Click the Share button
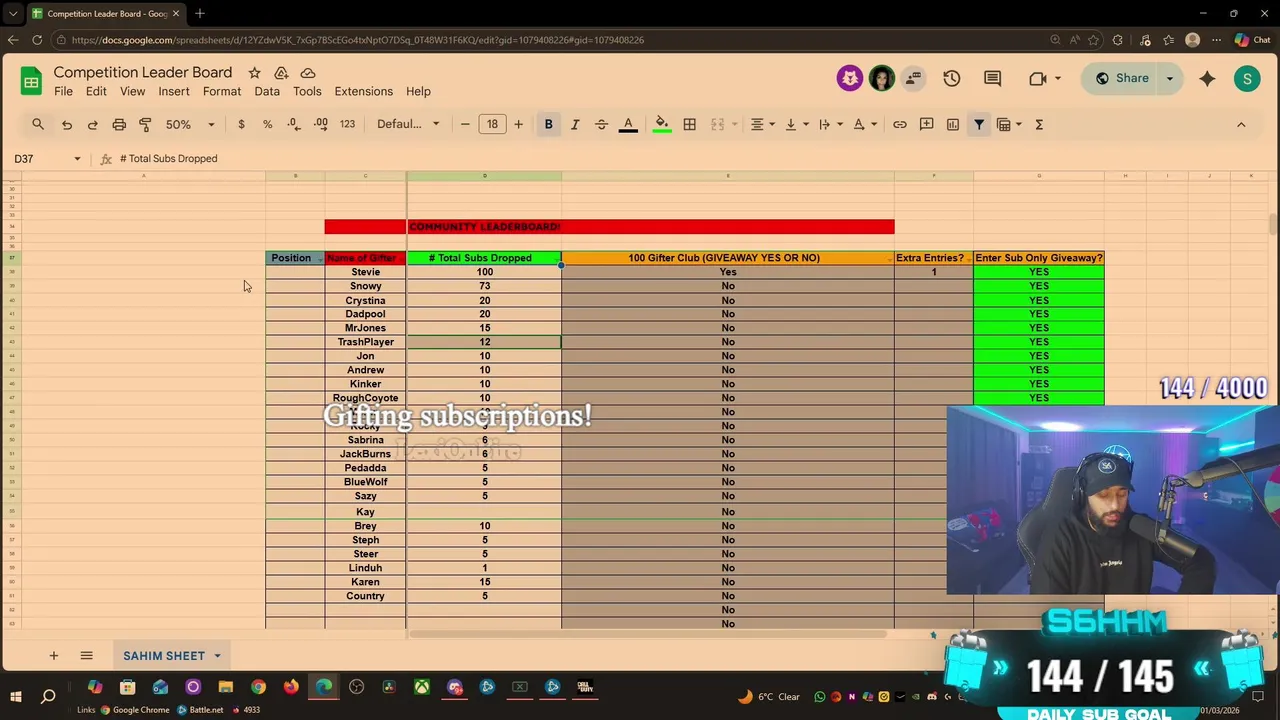 1121,78
